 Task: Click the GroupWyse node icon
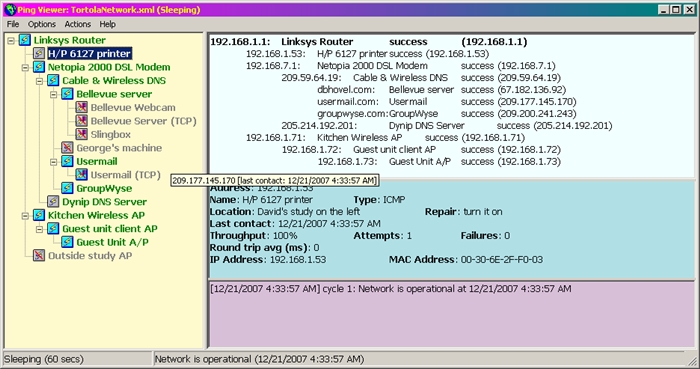(x=67, y=188)
